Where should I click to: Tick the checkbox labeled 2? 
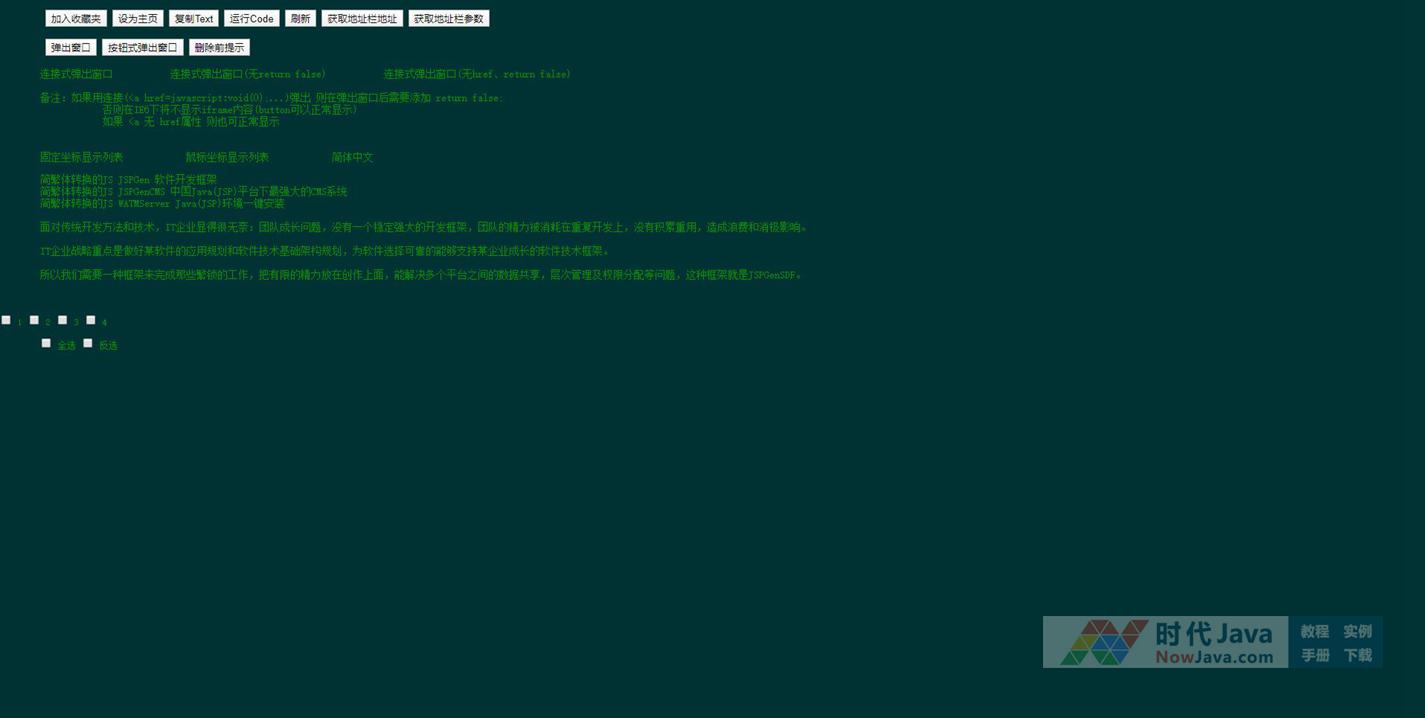click(x=34, y=320)
